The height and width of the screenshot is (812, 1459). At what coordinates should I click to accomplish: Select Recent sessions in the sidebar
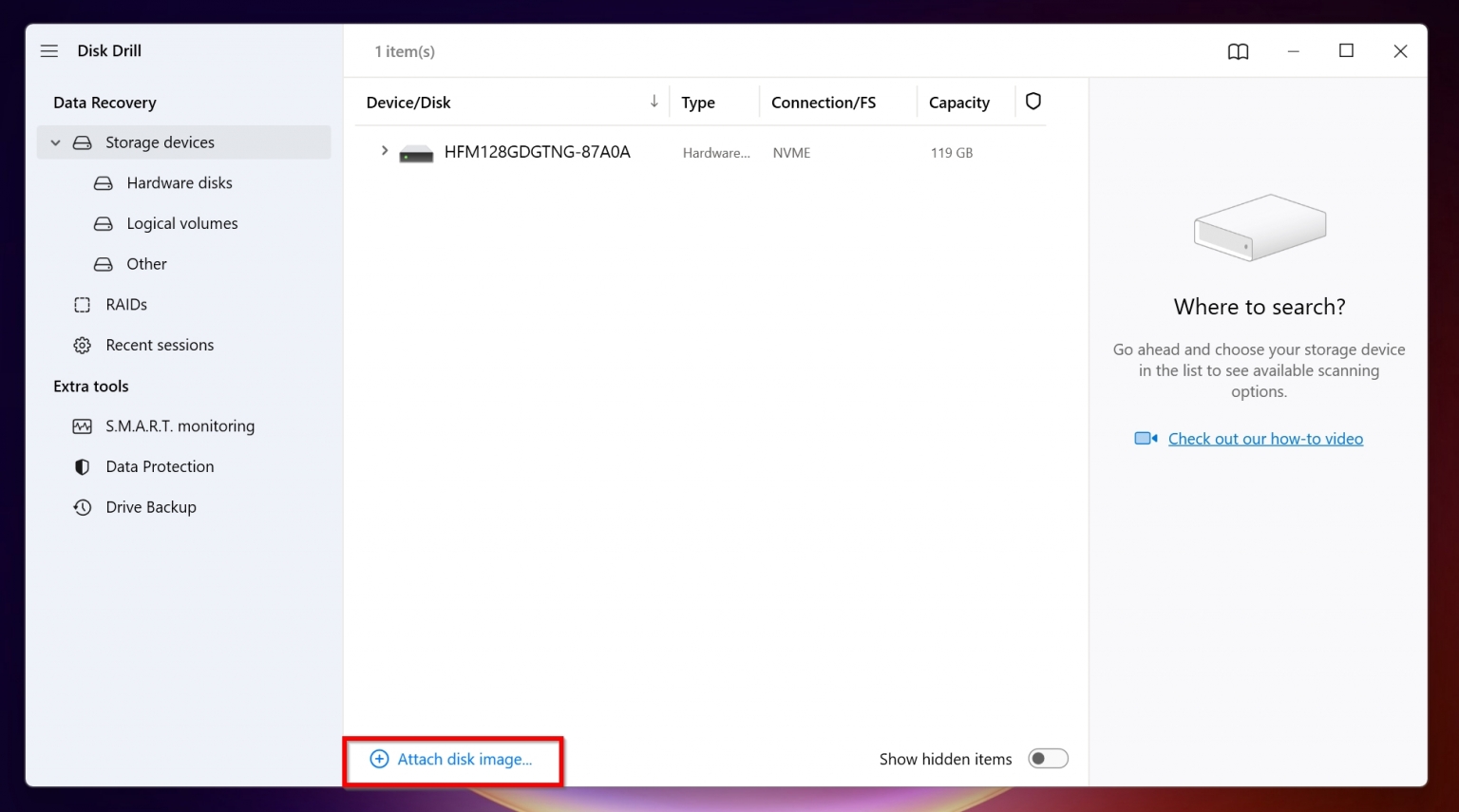(160, 345)
